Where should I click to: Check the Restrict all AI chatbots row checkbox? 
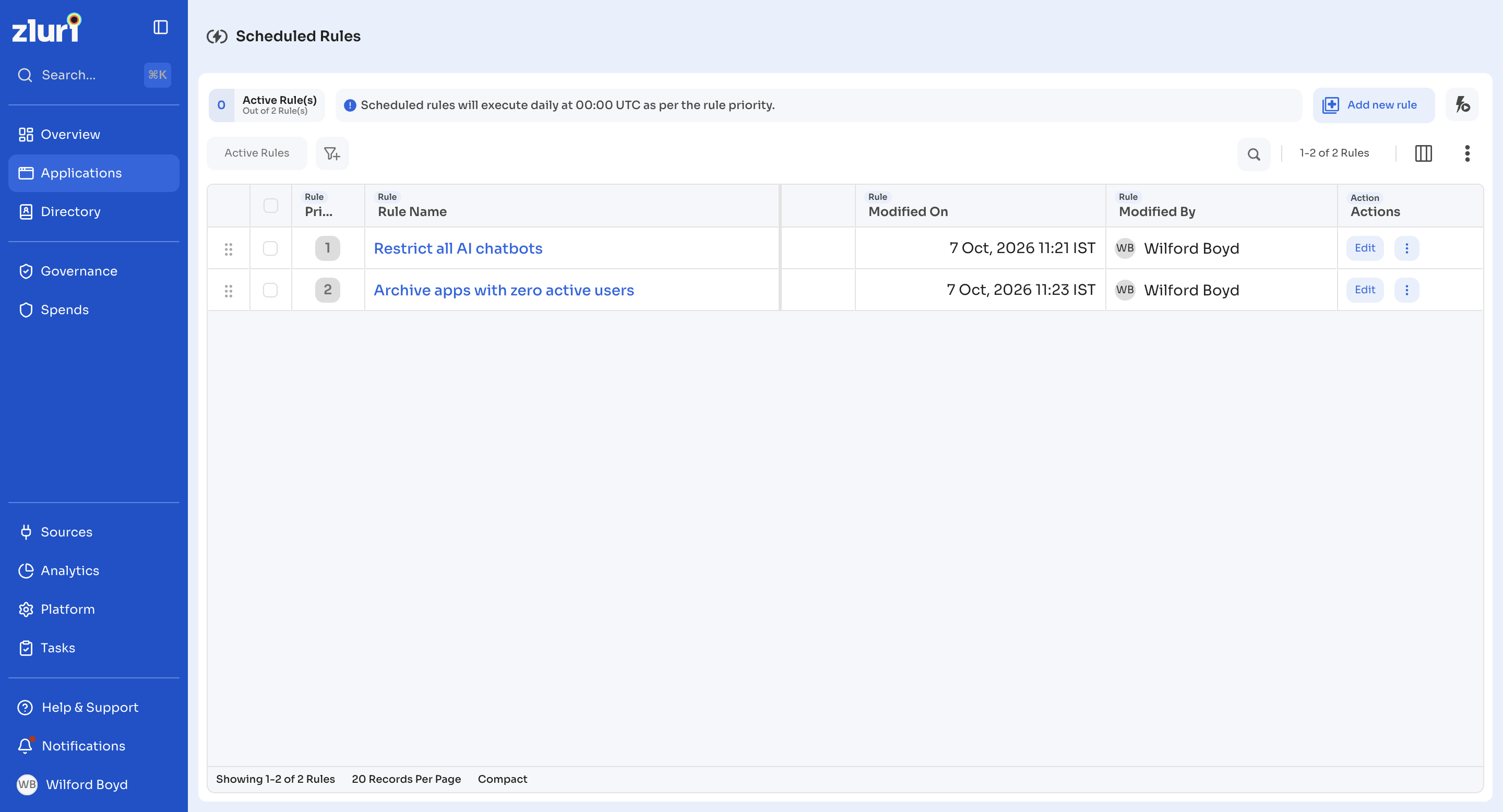[270, 248]
